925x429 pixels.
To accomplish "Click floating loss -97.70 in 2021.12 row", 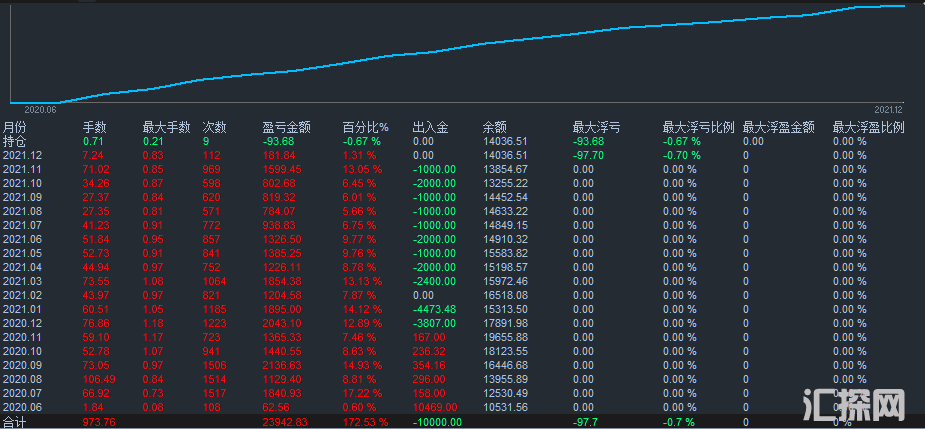I will point(588,155).
